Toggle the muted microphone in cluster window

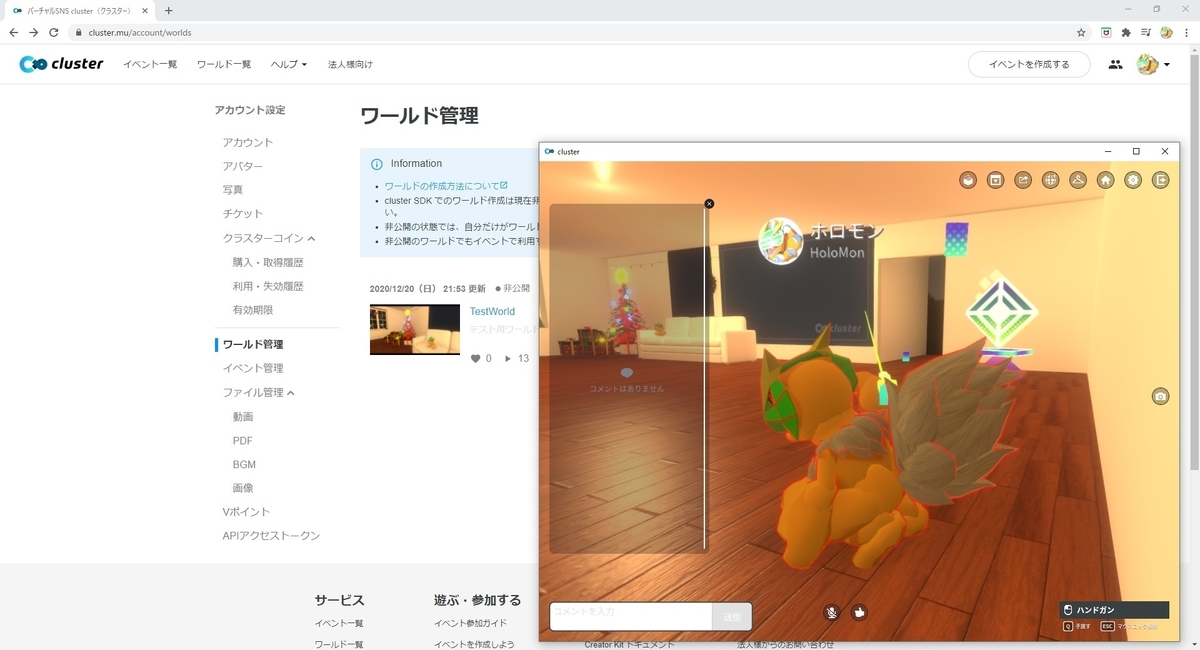[831, 612]
